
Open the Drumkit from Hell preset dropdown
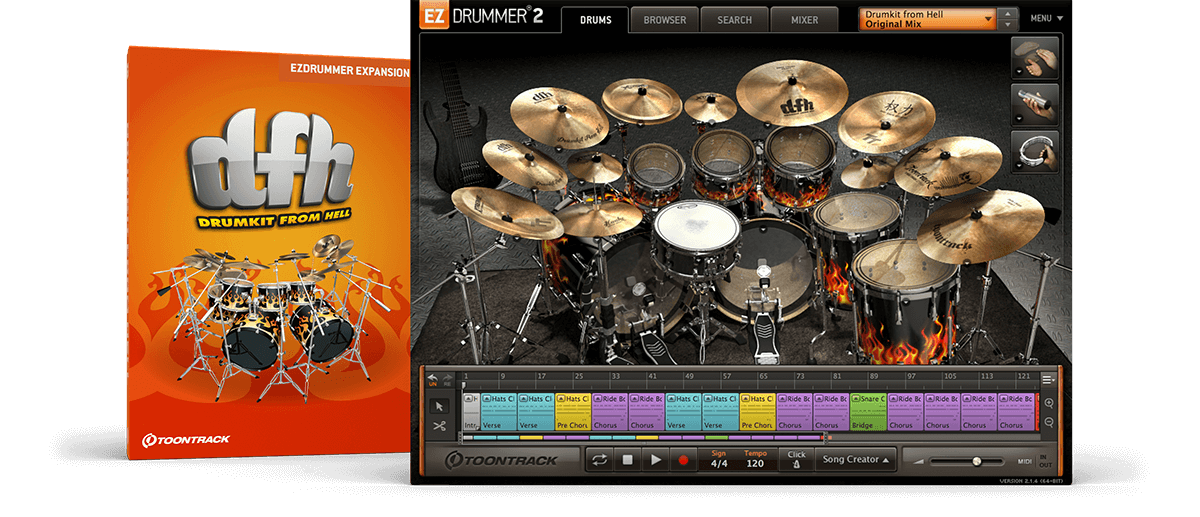(x=928, y=19)
